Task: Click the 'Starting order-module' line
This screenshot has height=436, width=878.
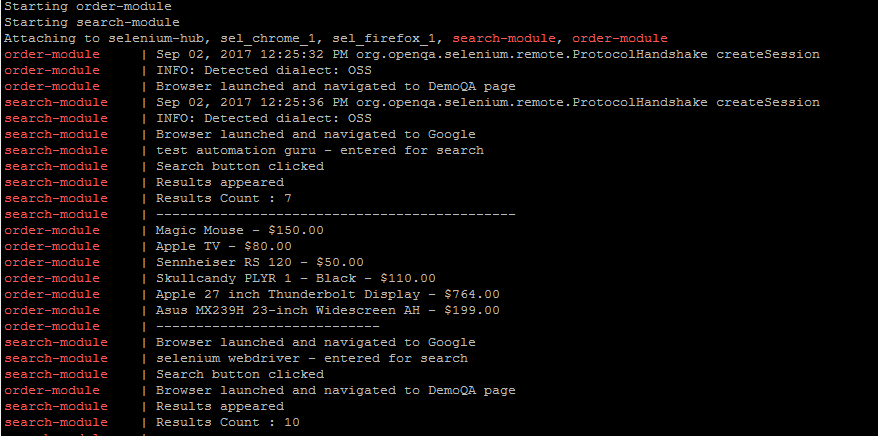Action: tap(88, 7)
